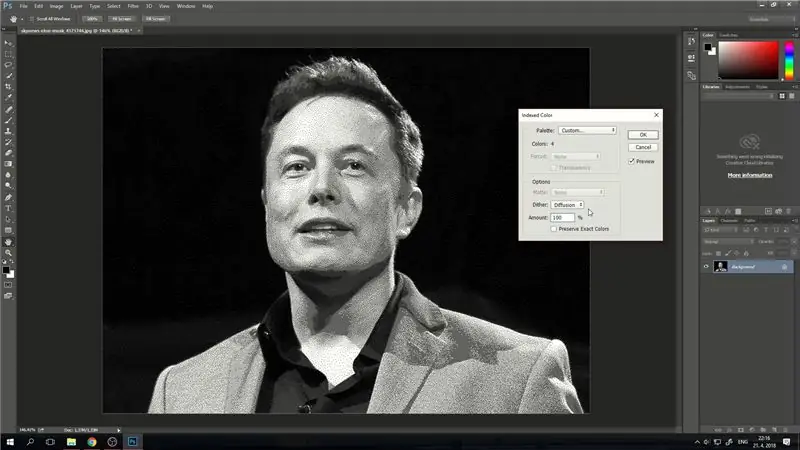Confirm Indexed Color with the OK button
The width and height of the screenshot is (800, 450).
pos(643,135)
